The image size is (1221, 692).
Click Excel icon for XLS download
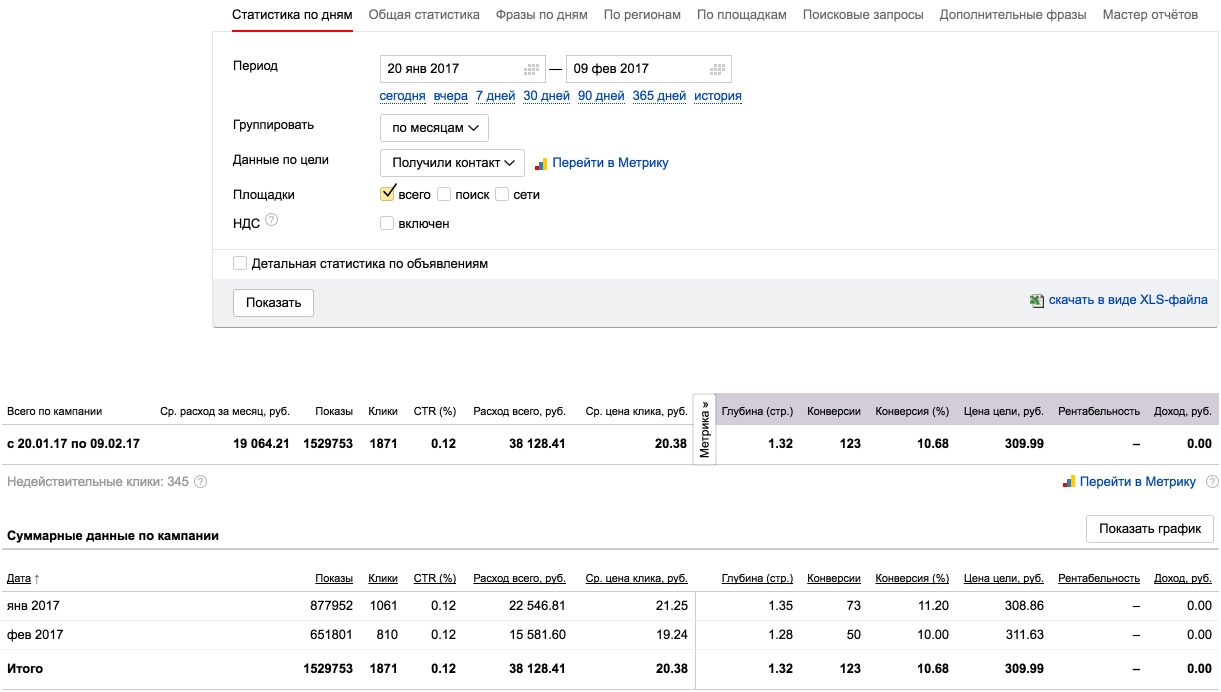pyautogui.click(x=1037, y=300)
